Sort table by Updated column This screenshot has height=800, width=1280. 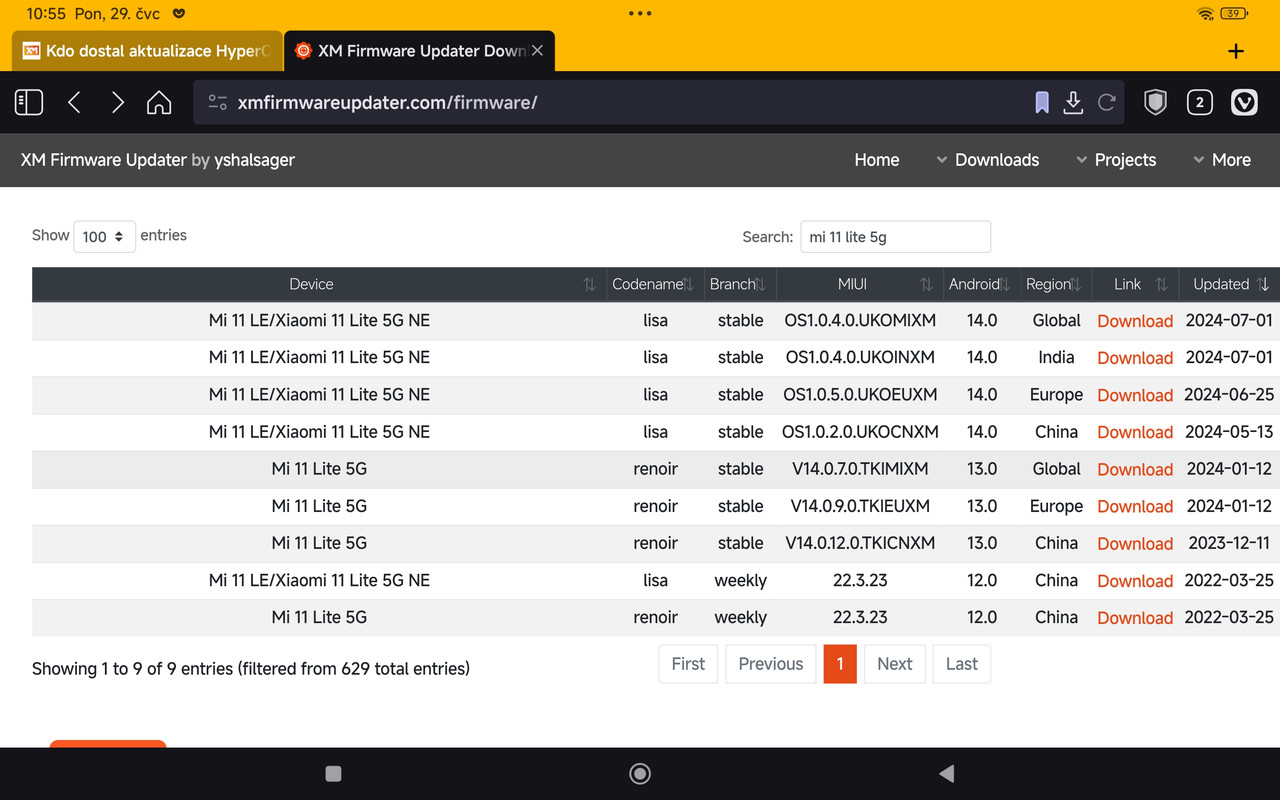point(1229,284)
